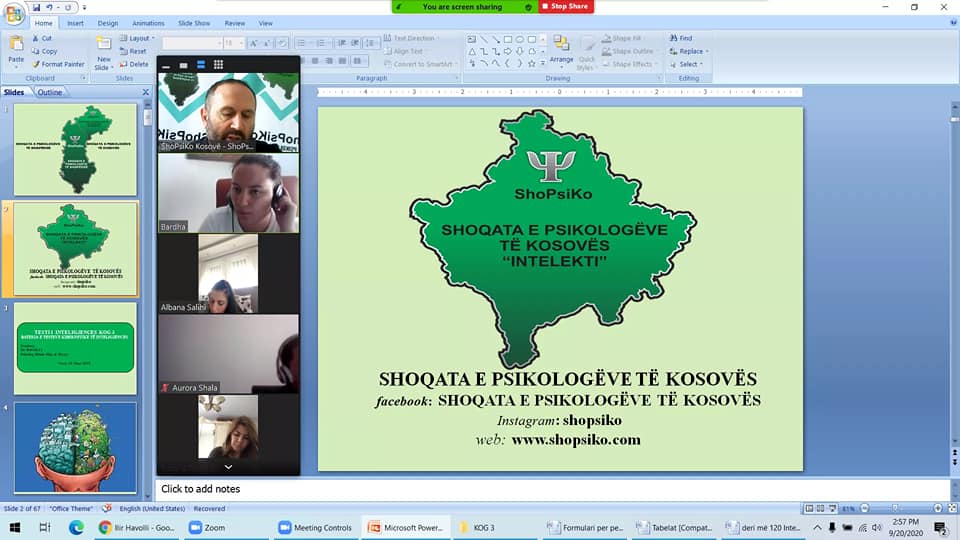Screen dimensions: 960x540
Task: Undo last action in Quick Access
Action: pos(50,7)
